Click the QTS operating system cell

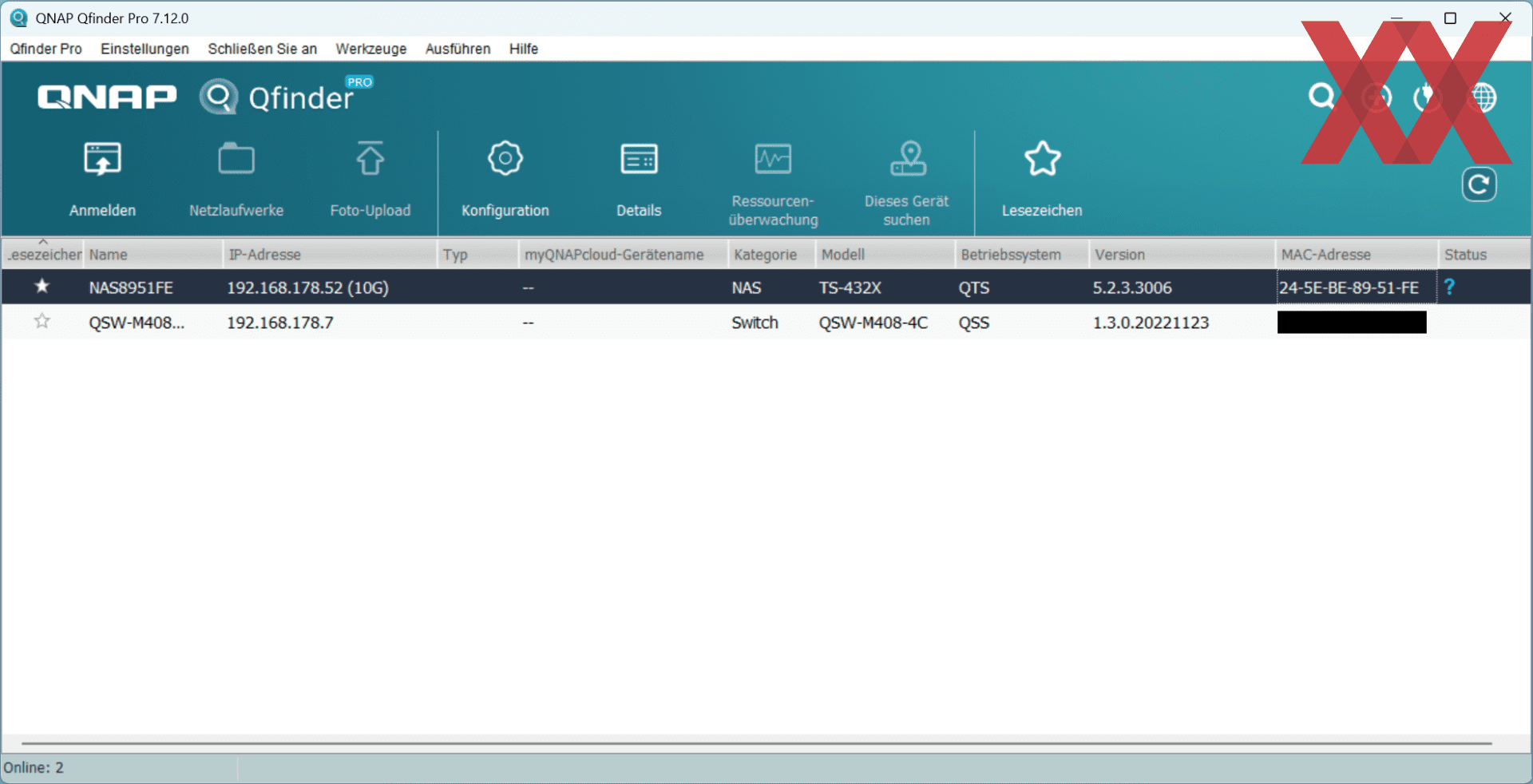pyautogui.click(x=974, y=287)
